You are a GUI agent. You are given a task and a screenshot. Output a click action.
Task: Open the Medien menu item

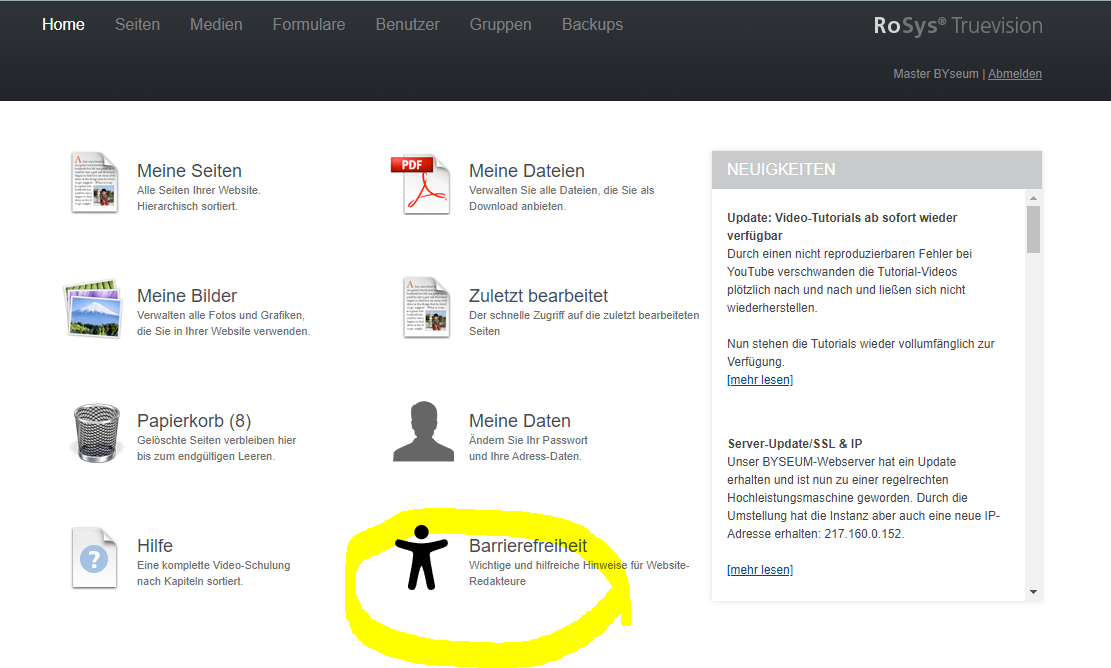tap(216, 24)
